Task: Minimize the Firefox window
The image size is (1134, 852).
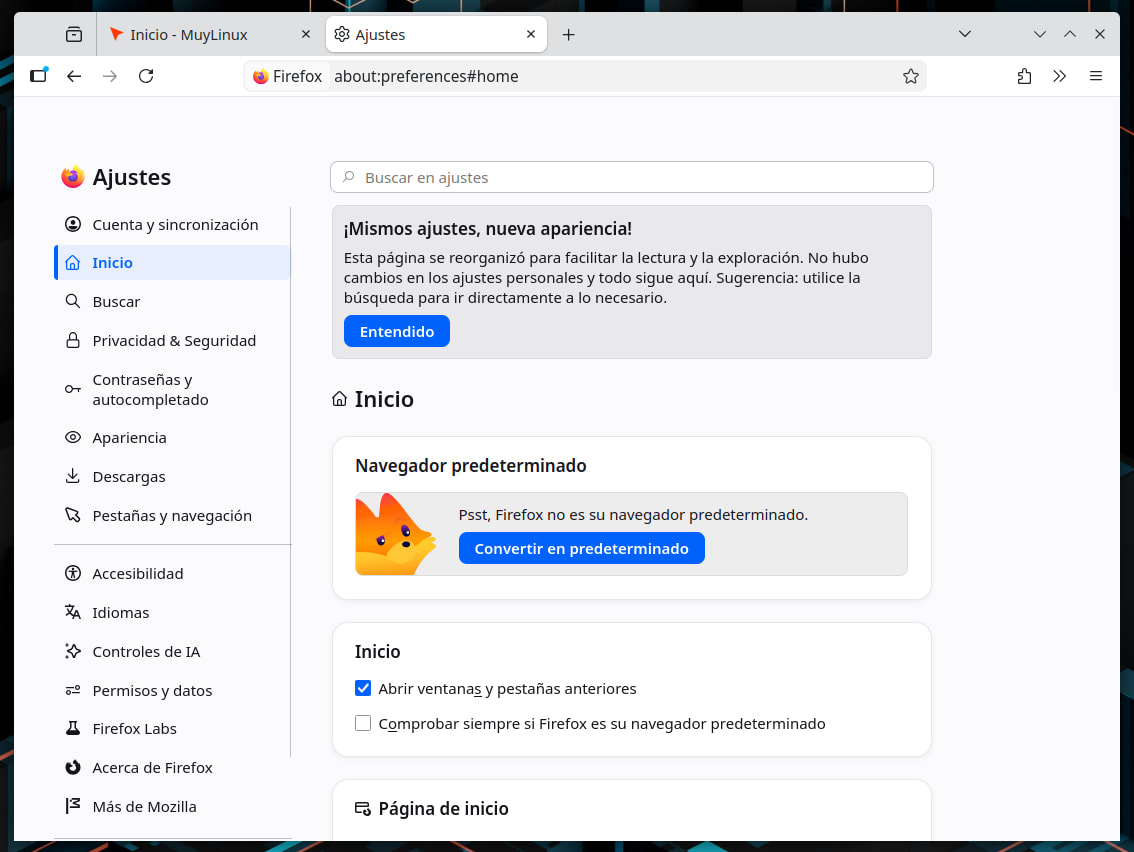Action: [1040, 34]
